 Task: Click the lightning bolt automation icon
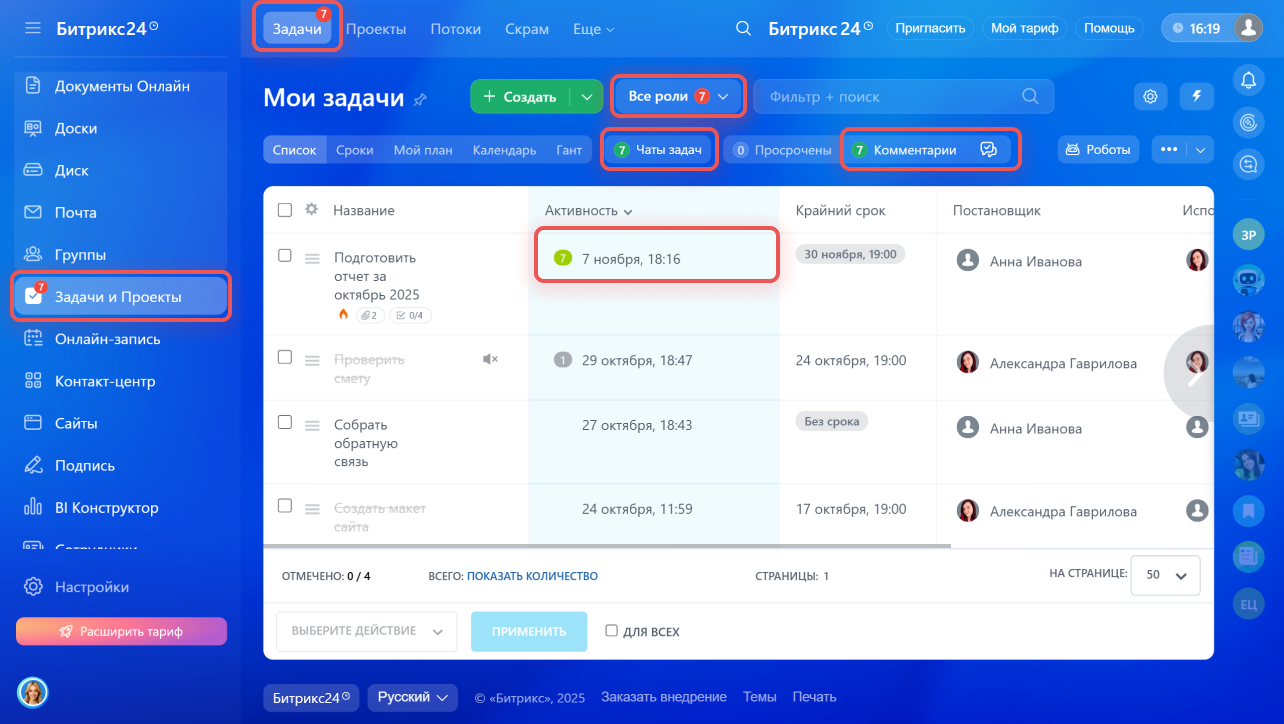tap(1196, 96)
